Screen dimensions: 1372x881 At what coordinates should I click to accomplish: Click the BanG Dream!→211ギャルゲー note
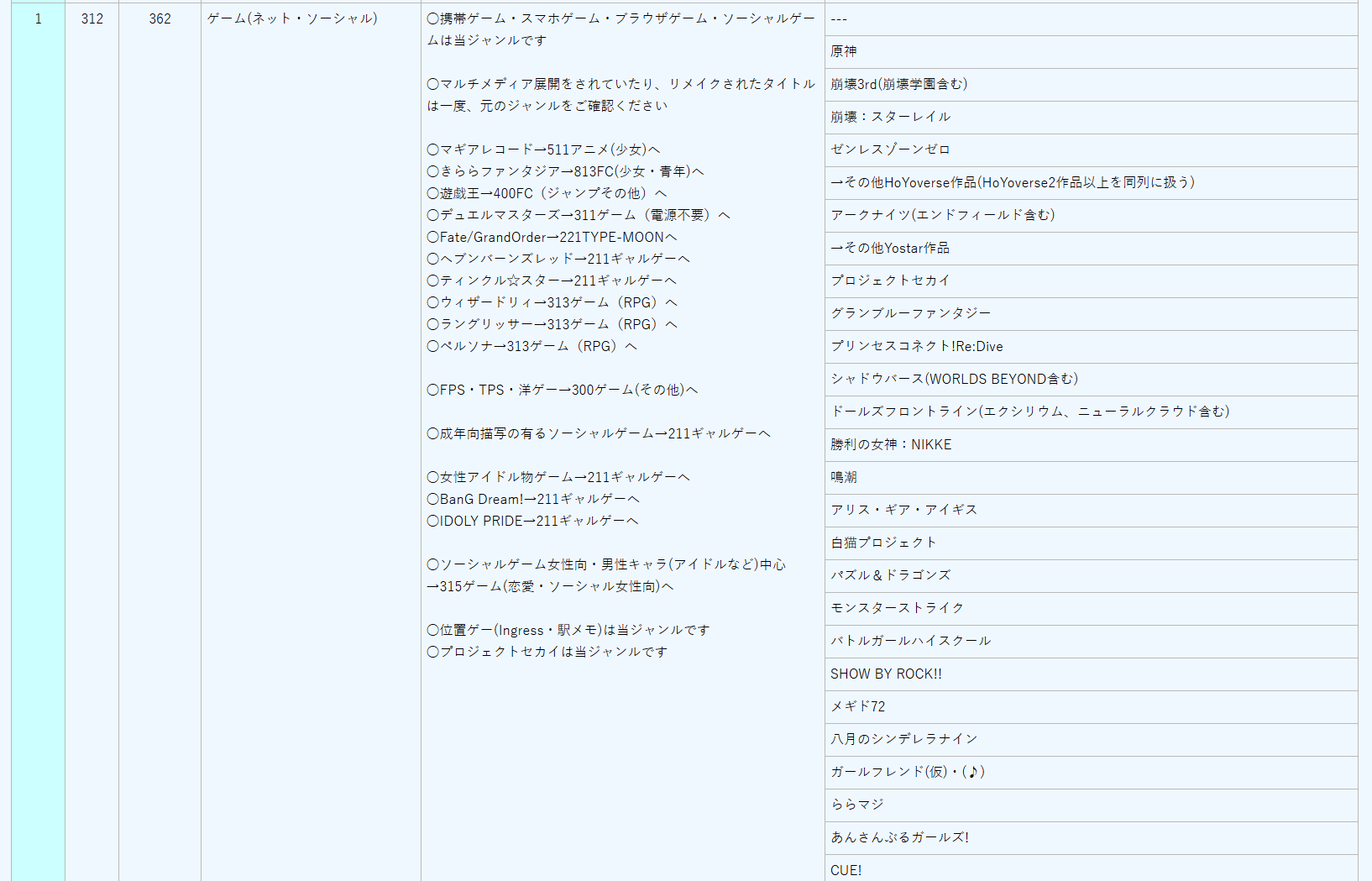point(533,499)
